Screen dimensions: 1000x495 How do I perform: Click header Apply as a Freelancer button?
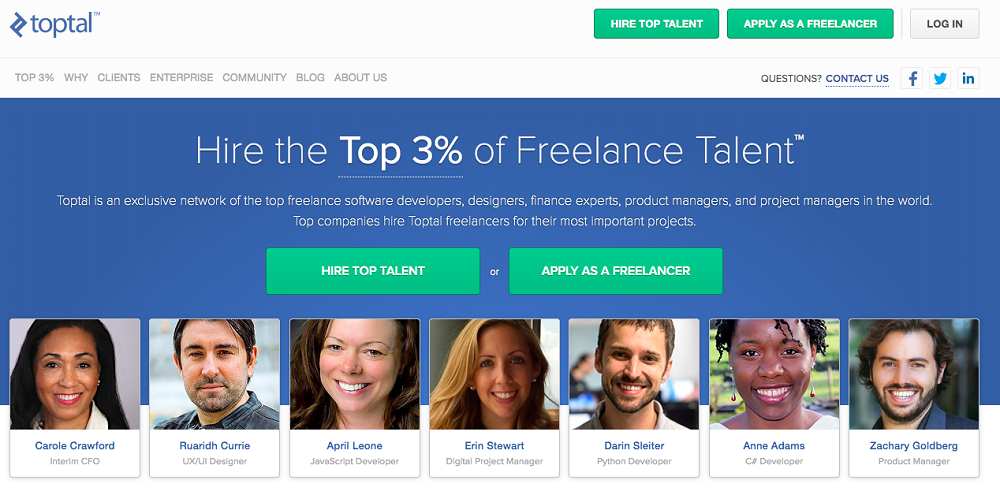pos(810,24)
